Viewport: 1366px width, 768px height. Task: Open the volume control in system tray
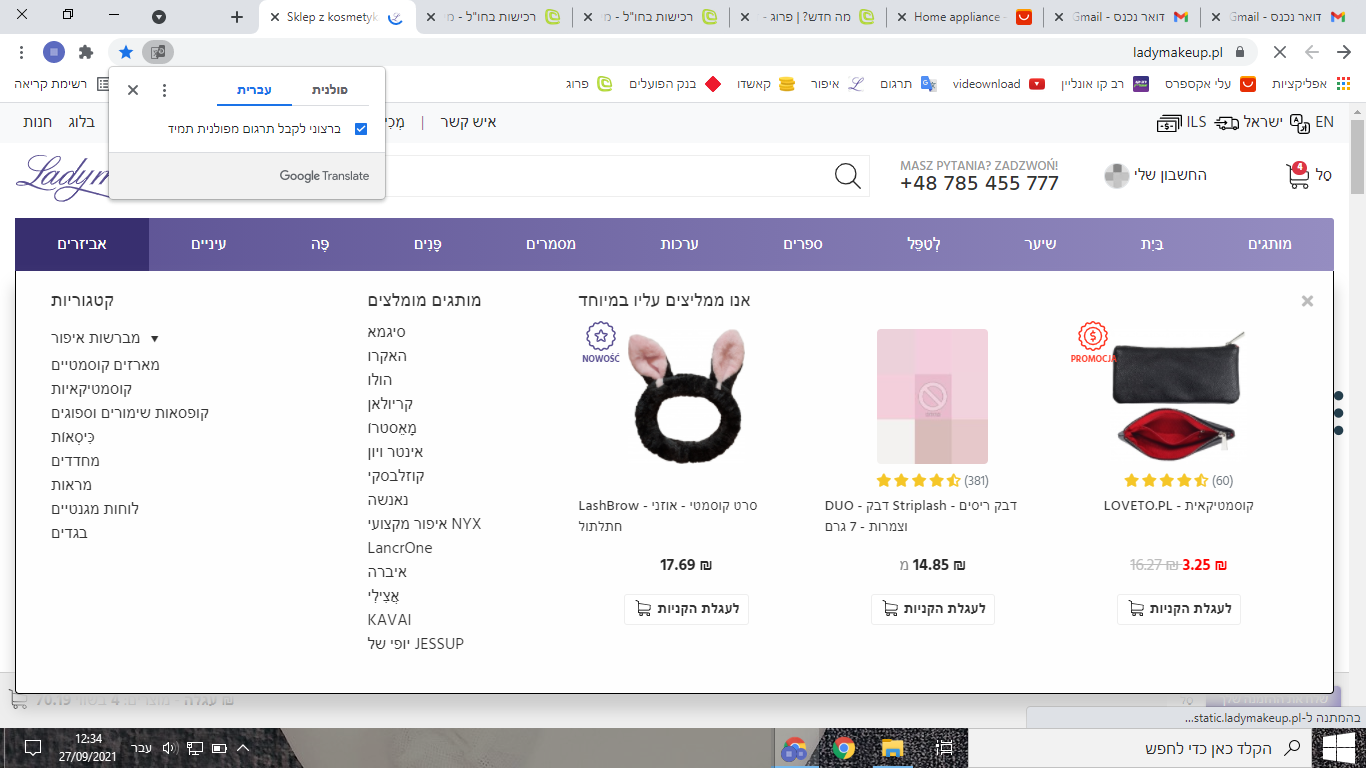168,748
